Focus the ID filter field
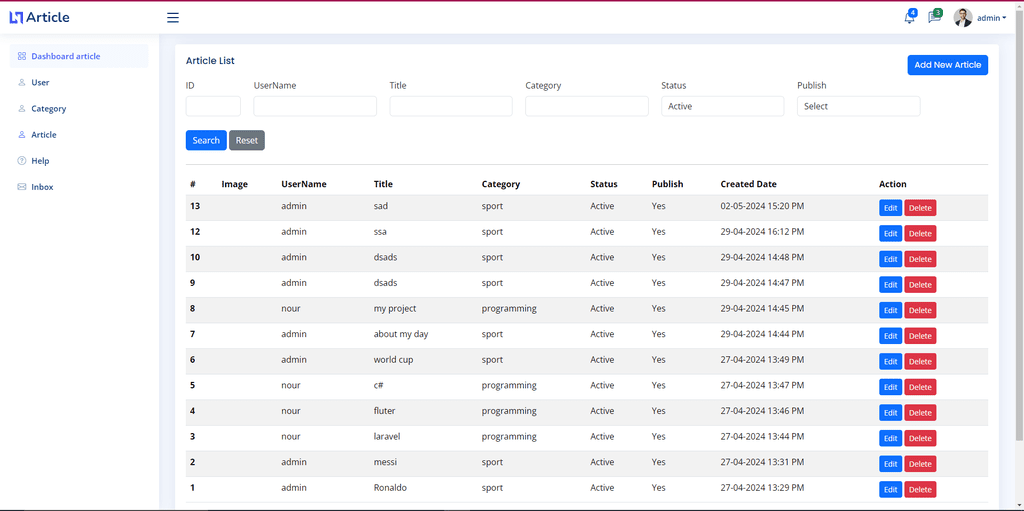Screen dimensions: 1024x511 (x=213, y=106)
